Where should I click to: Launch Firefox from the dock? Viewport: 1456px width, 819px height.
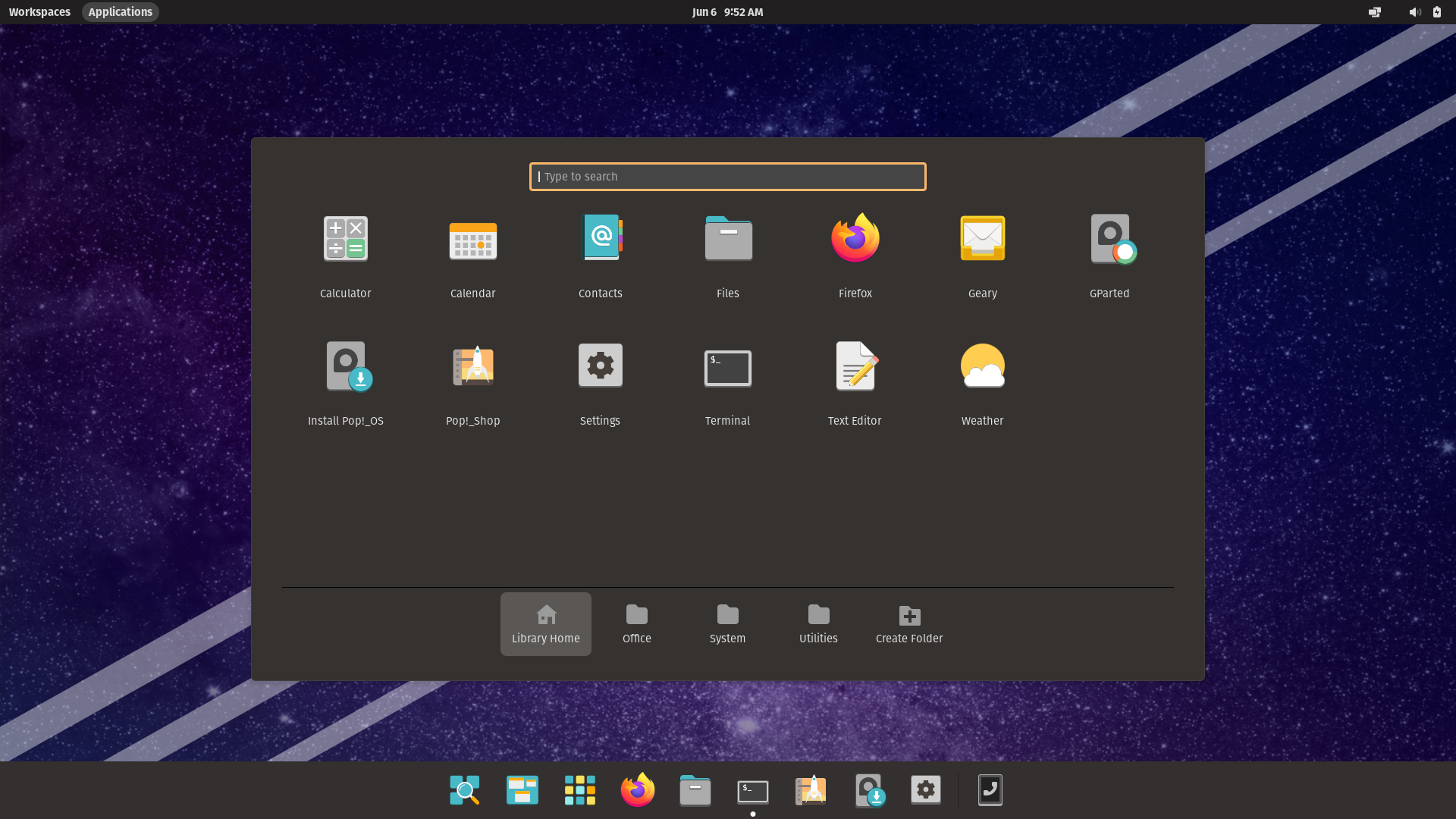(x=638, y=790)
